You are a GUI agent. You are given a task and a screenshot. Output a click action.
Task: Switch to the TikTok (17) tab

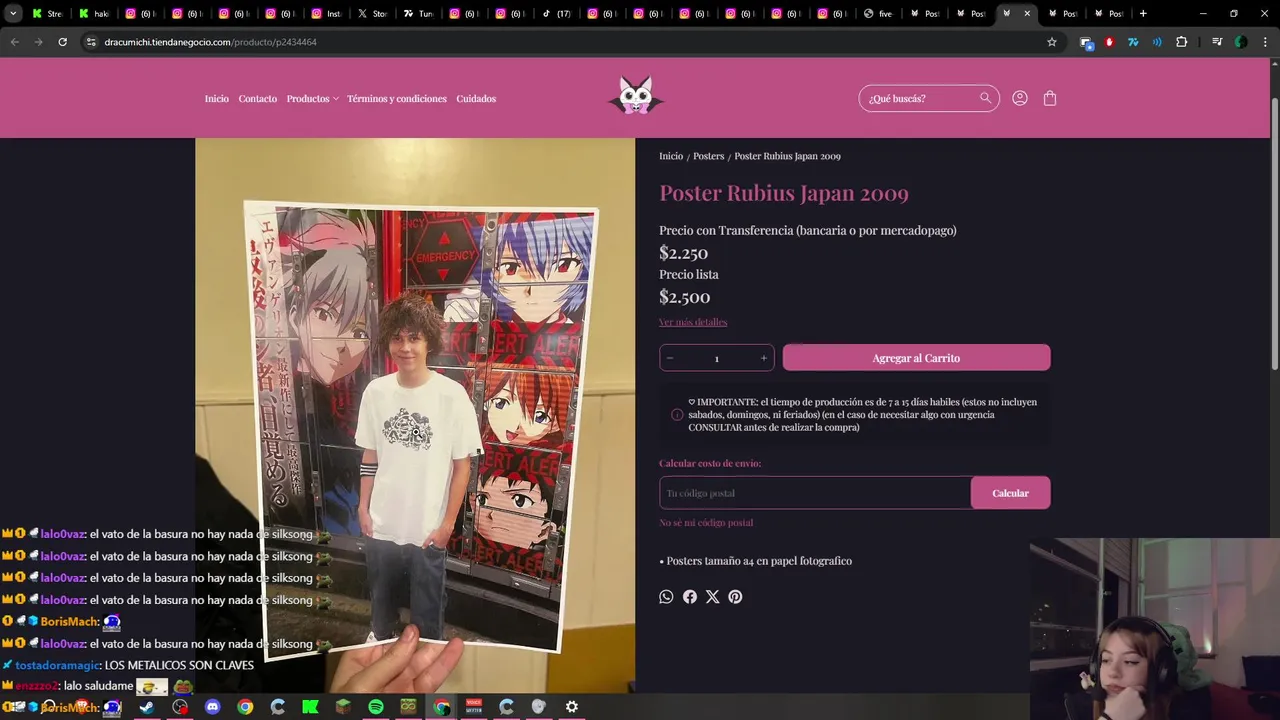(x=556, y=14)
